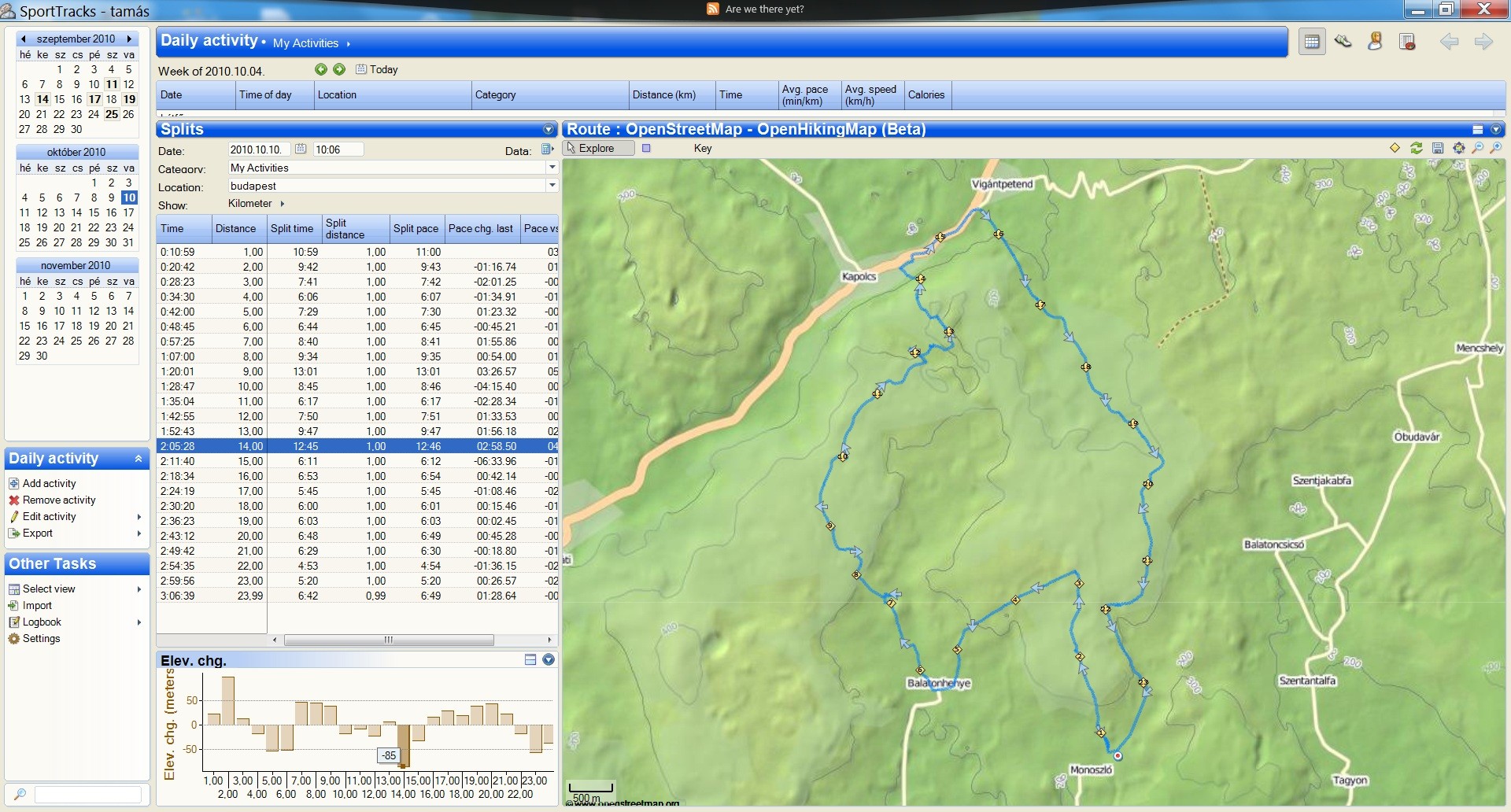Image resolution: width=1511 pixels, height=812 pixels.
Task: Maximize the Elev. chg. chart panel
Action: click(530, 660)
